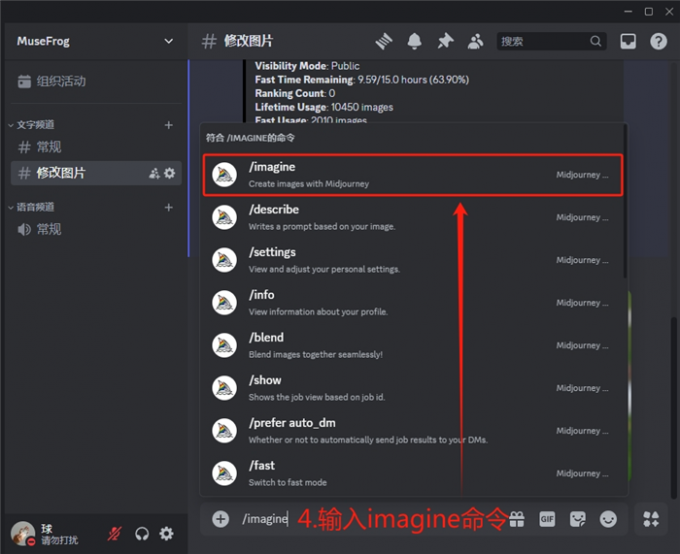680x554 pixels.
Task: Select the 修改图片 channel in sidebar
Action: (96, 173)
